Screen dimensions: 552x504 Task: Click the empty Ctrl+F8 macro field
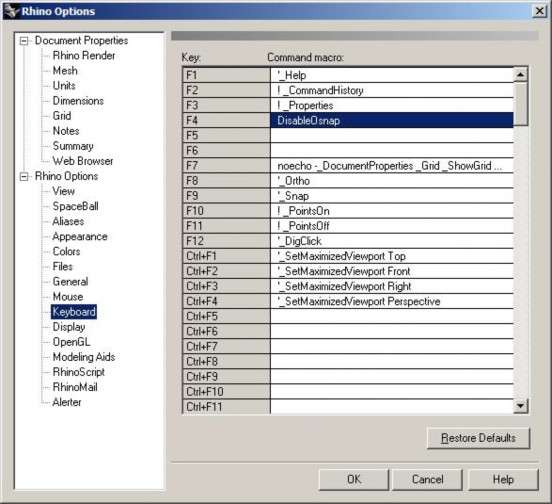coord(392,362)
